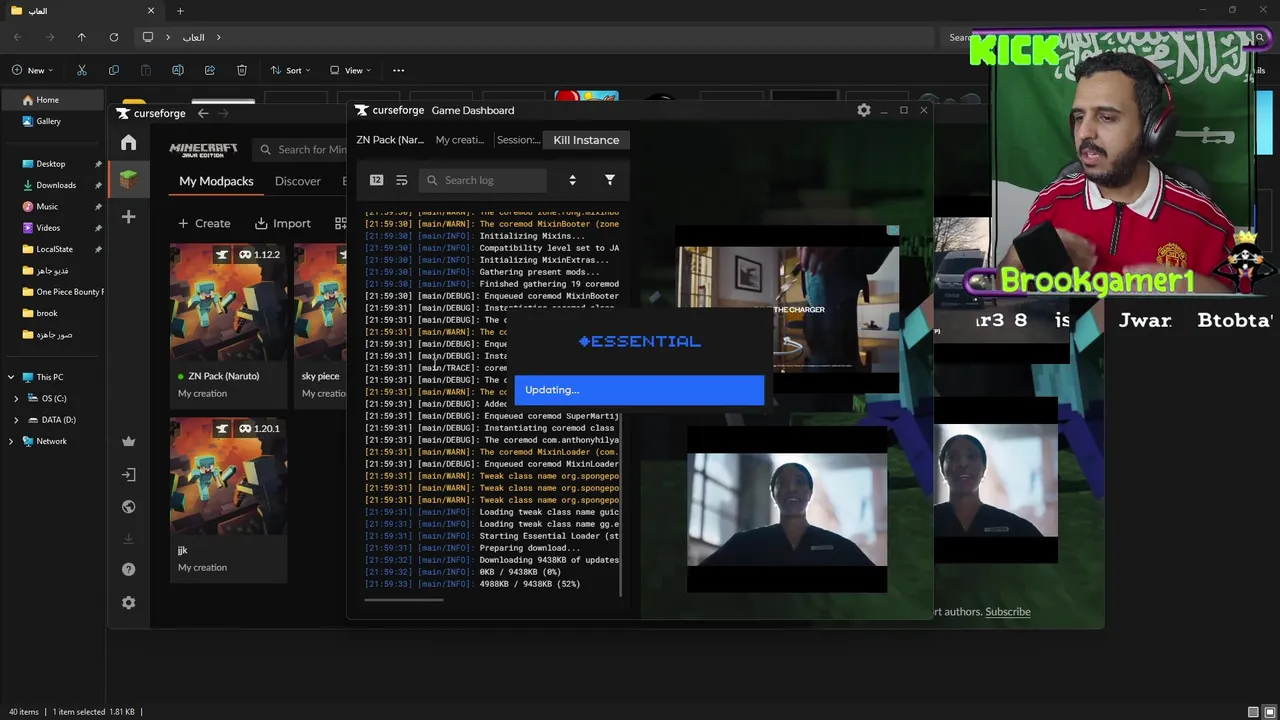Image resolution: width=1280 pixels, height=720 pixels.
Task: Refresh the File Explorer folder view
Action: click(x=114, y=37)
